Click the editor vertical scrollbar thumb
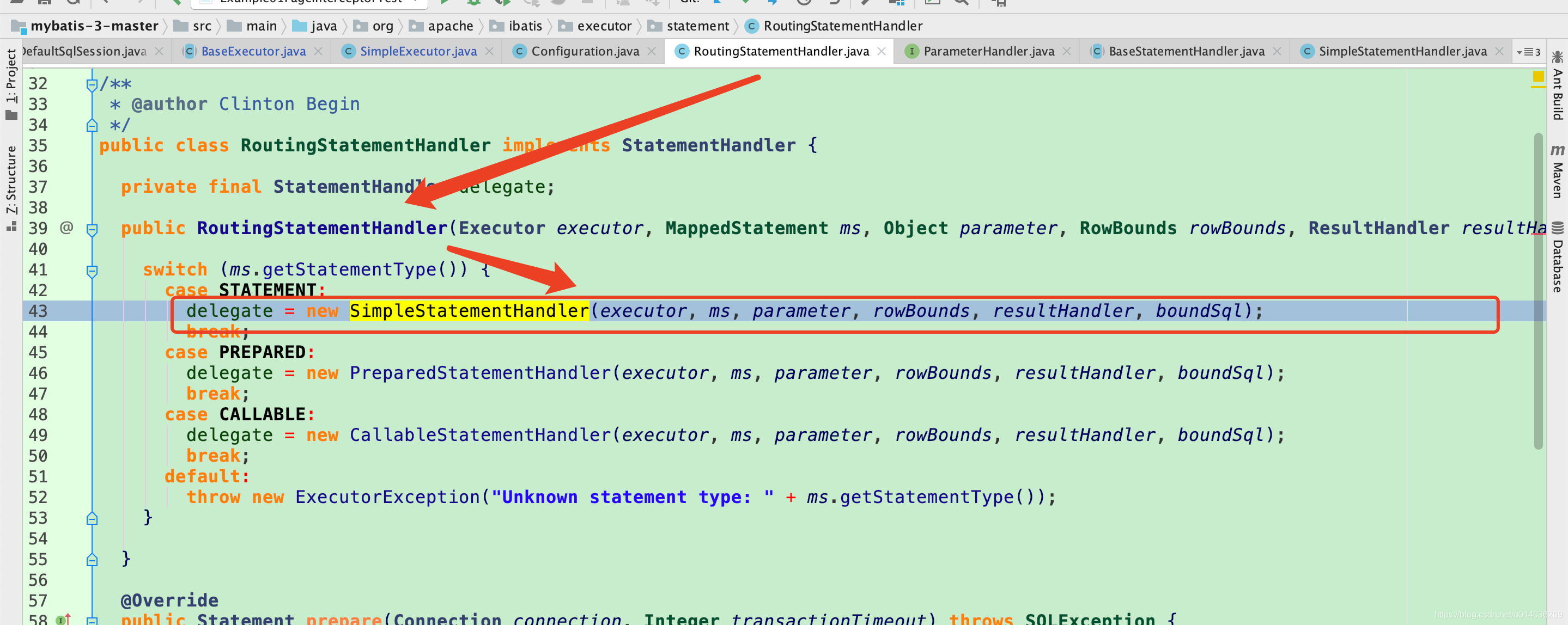 tap(1538, 291)
